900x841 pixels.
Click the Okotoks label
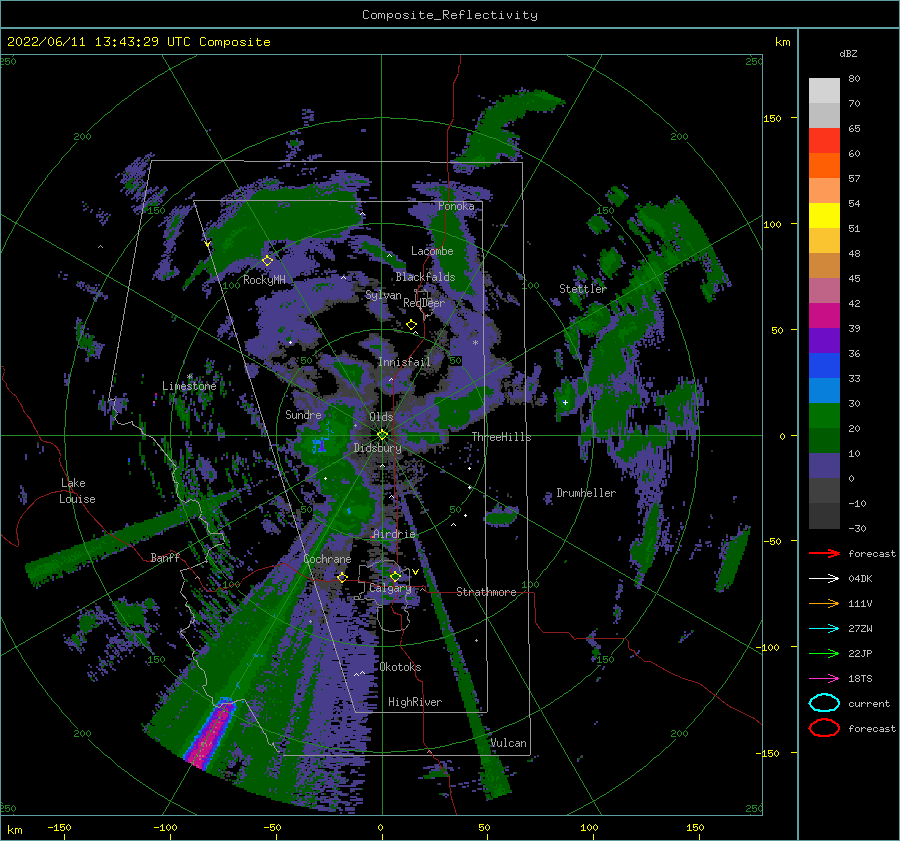tap(400, 667)
